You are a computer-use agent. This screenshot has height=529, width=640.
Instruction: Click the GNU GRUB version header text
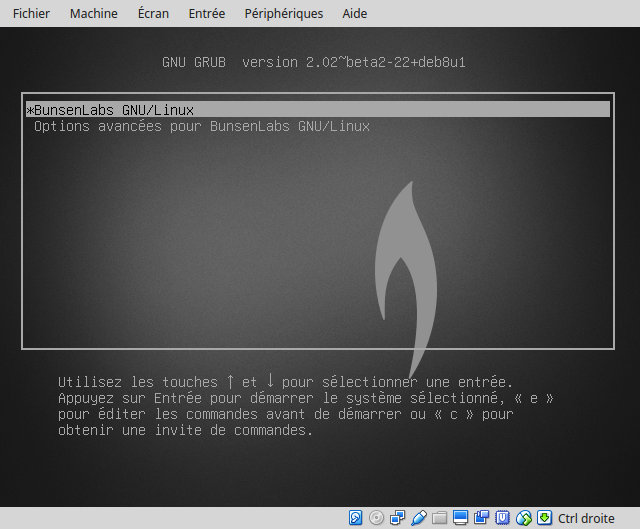pos(313,62)
